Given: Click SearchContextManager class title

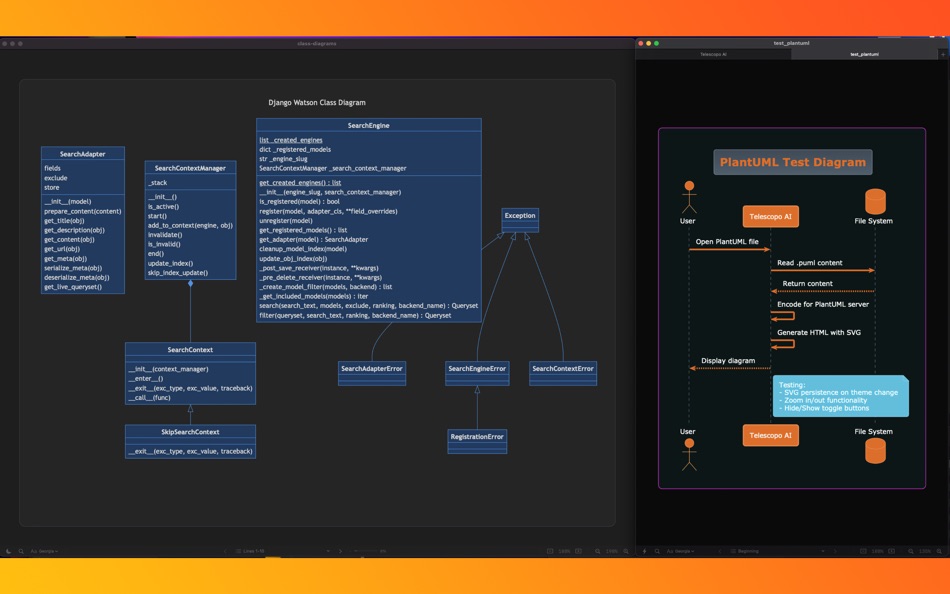Looking at the screenshot, I should click(x=190, y=168).
